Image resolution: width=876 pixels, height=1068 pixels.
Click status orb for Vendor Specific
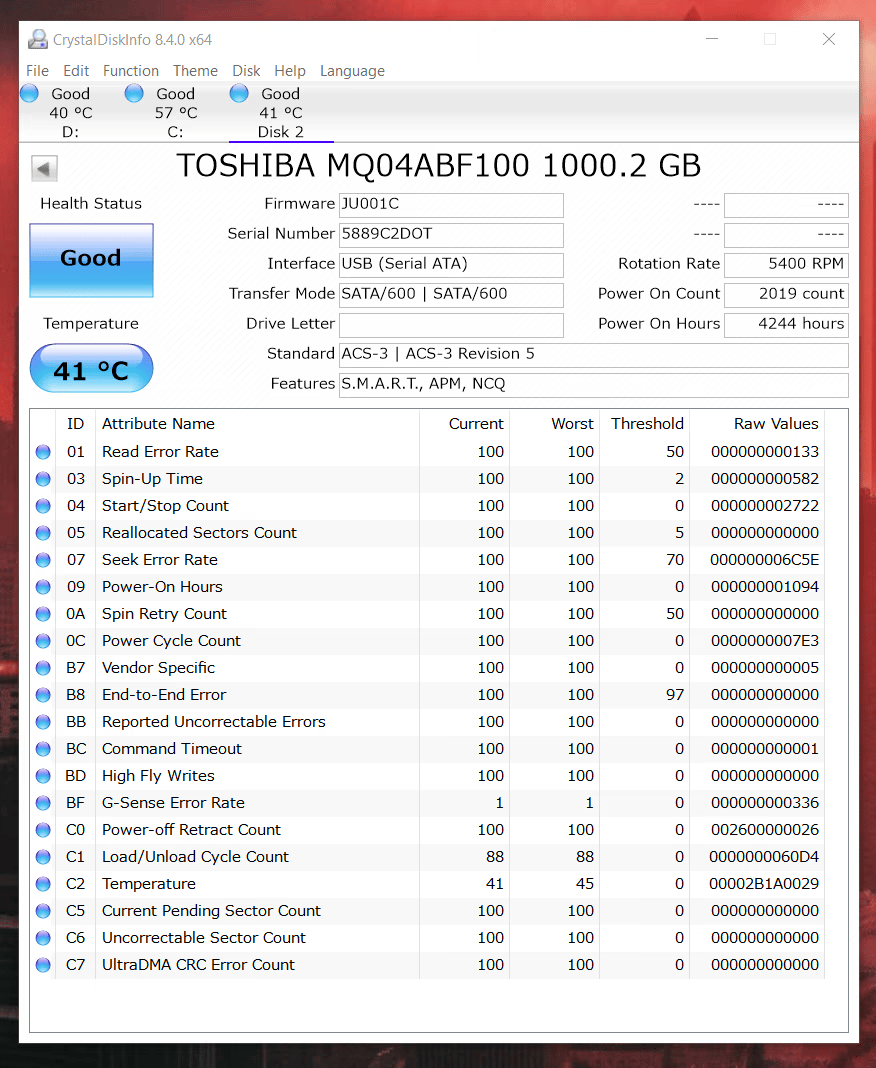click(x=43, y=668)
